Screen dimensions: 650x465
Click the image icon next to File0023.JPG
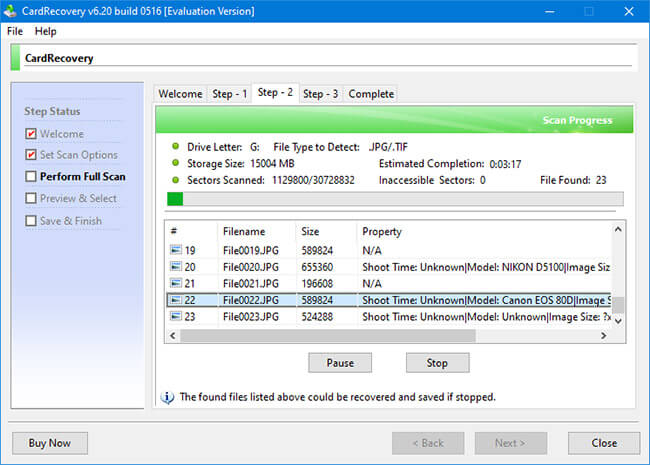176,316
